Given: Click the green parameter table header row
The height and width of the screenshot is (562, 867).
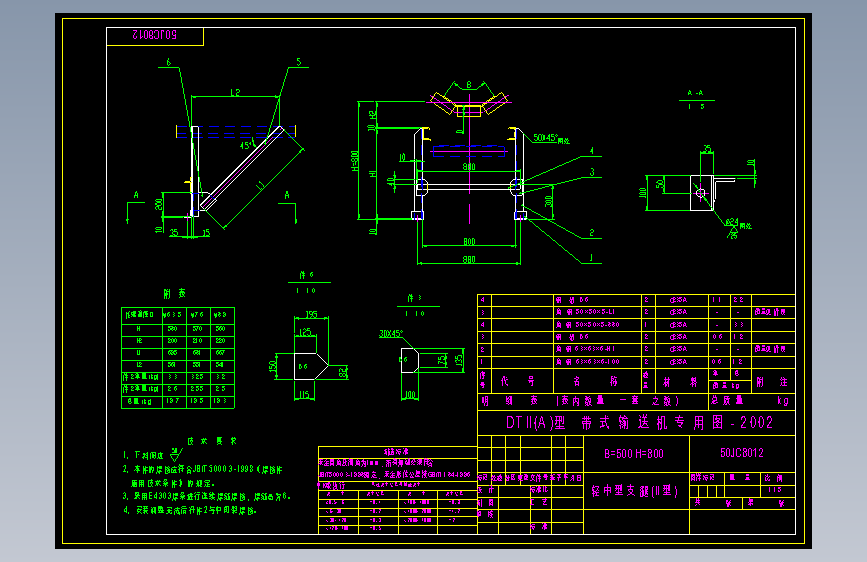Looking at the screenshot, I should [178, 314].
